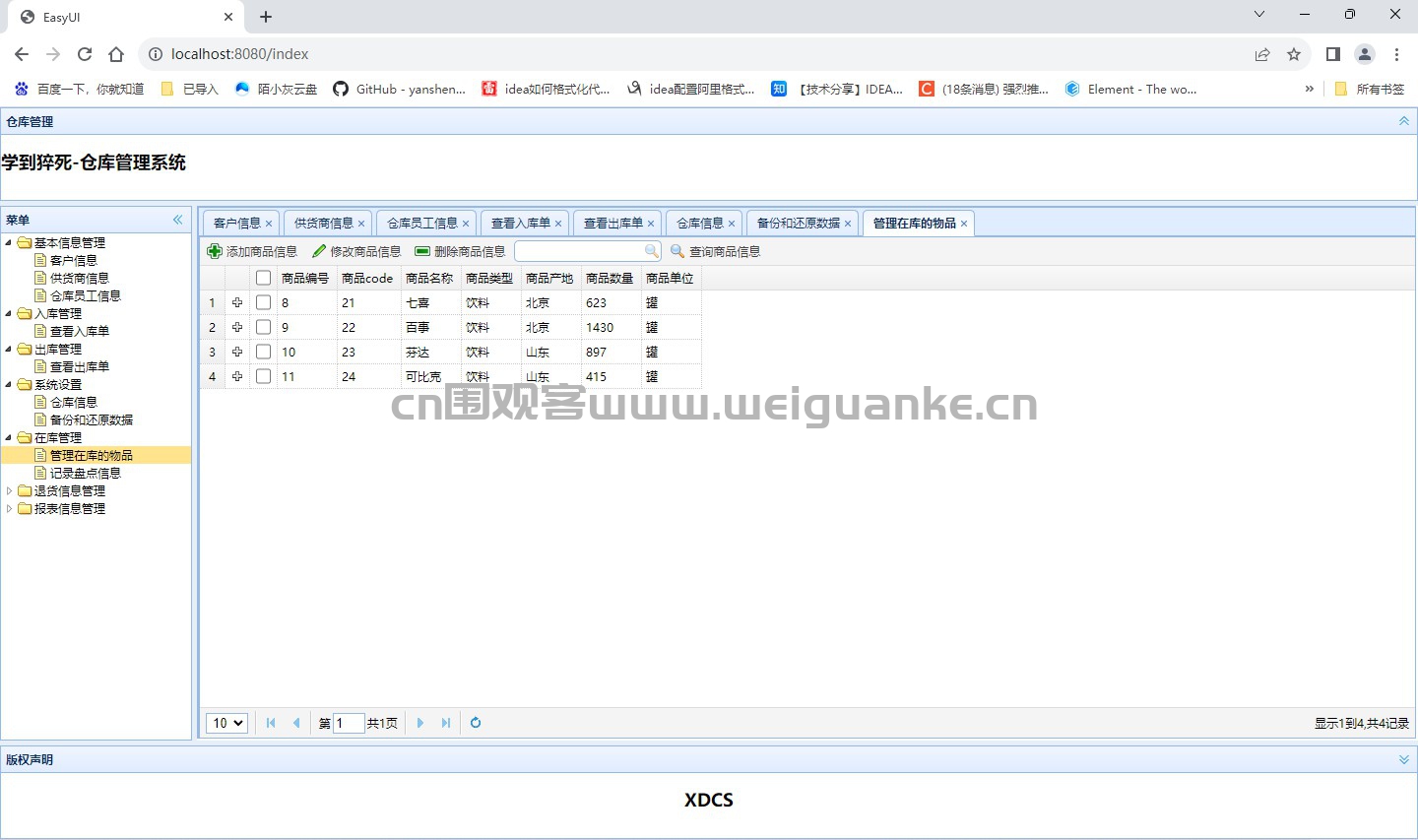The image size is (1418, 840).
Task: Click the pencil edit product info icon
Action: (x=319, y=251)
